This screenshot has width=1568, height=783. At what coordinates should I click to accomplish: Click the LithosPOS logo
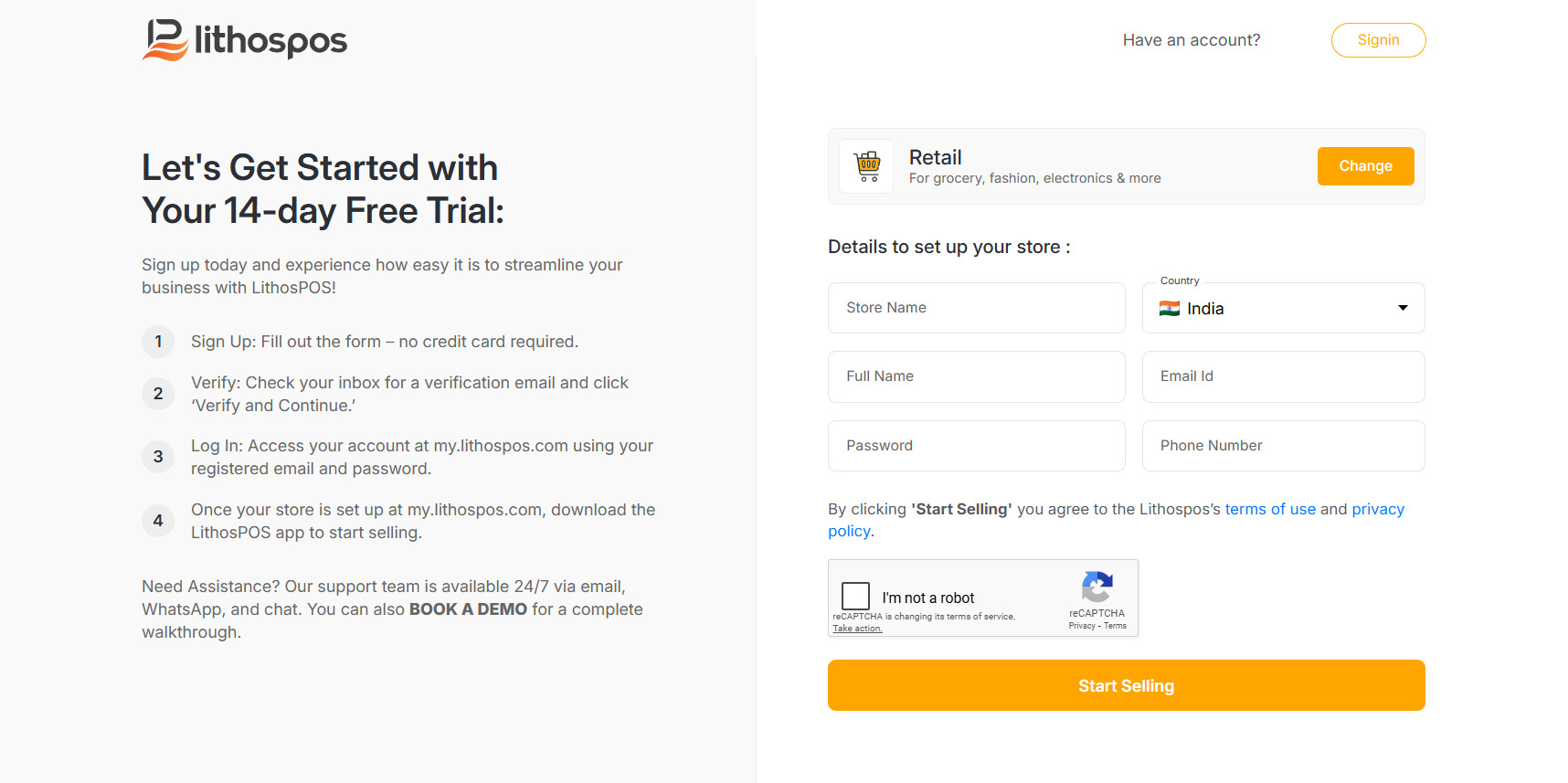point(244,40)
